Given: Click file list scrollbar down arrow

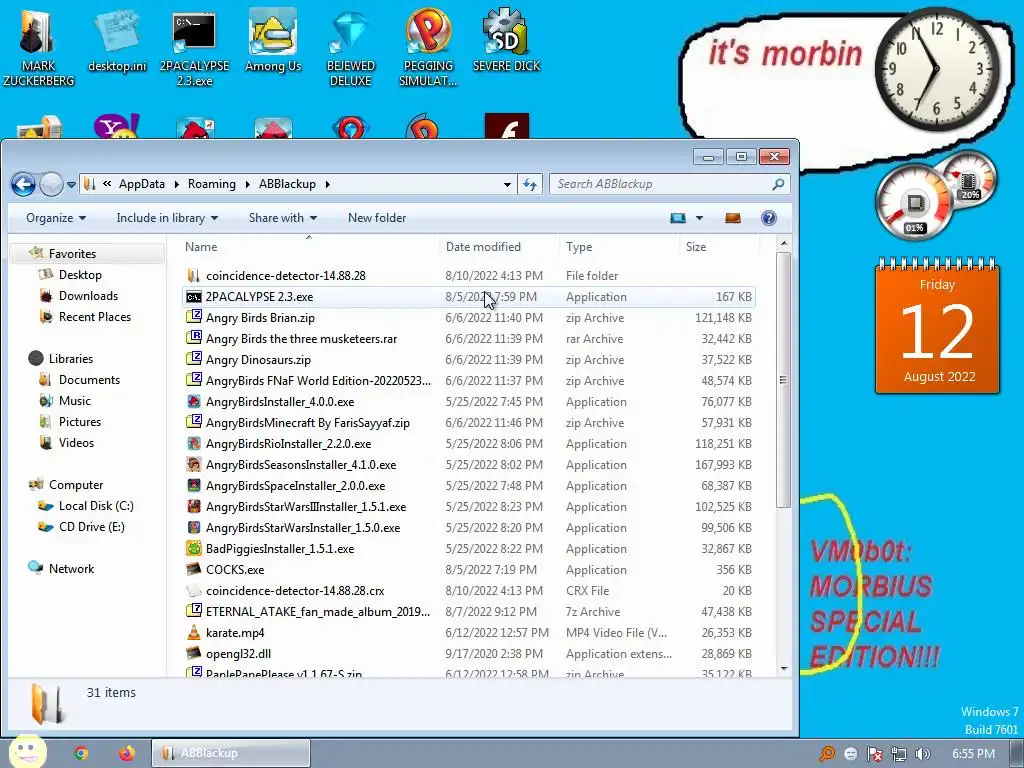Looking at the screenshot, I should point(784,669).
